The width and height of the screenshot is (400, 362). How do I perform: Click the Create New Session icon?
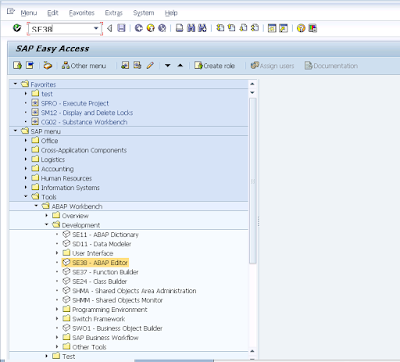click(x=272, y=28)
